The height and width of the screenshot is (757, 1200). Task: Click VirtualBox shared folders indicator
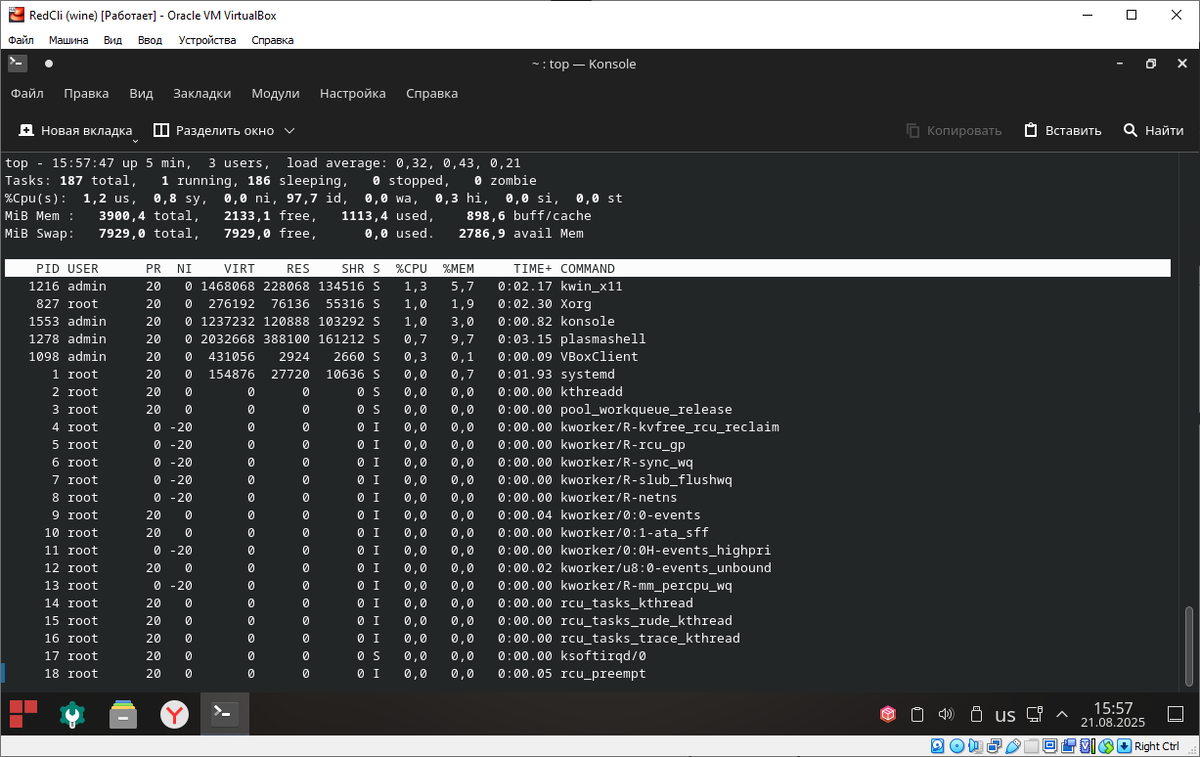click(x=1032, y=746)
